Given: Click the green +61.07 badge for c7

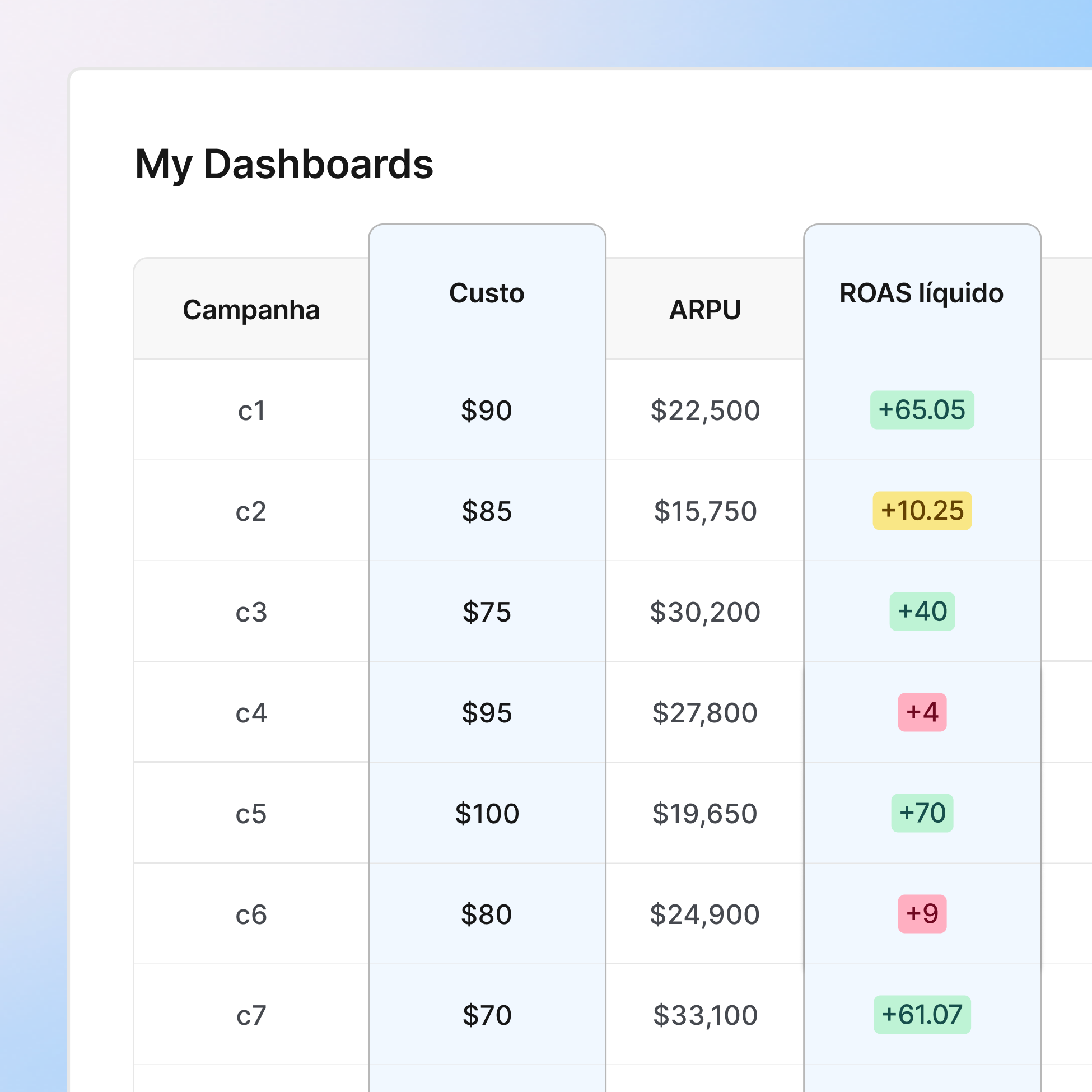Looking at the screenshot, I should coord(921,1015).
